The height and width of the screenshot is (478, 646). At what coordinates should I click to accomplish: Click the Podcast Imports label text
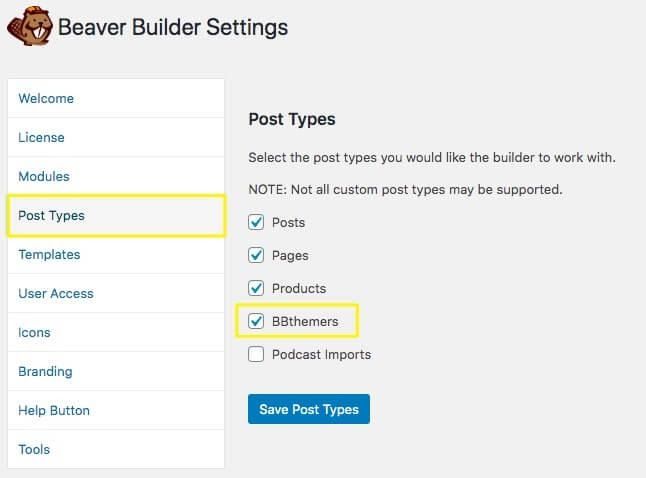click(x=321, y=354)
